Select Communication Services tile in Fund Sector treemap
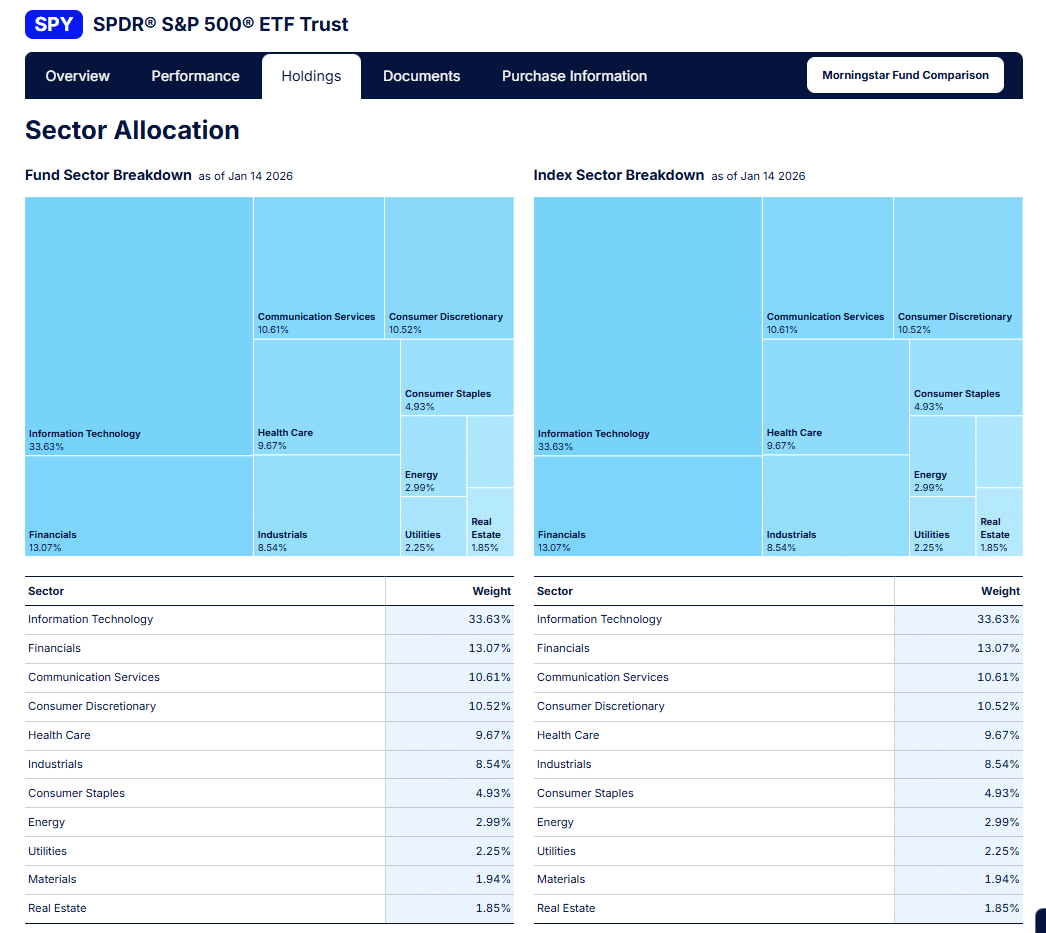The height and width of the screenshot is (933, 1046). tap(318, 267)
